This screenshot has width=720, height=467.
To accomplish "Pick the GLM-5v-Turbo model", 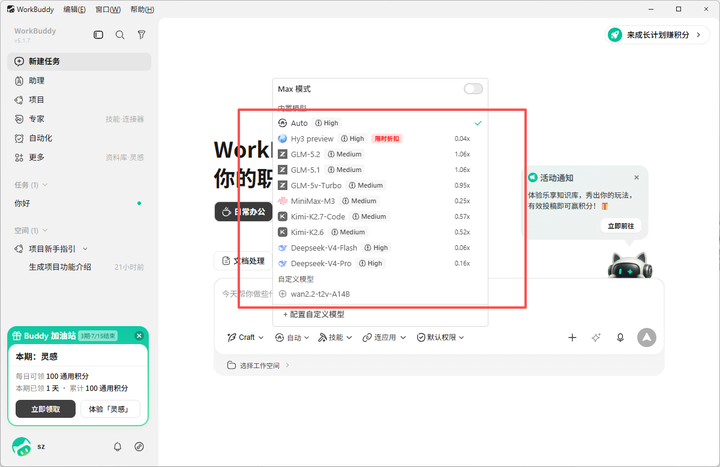I will tap(380, 186).
